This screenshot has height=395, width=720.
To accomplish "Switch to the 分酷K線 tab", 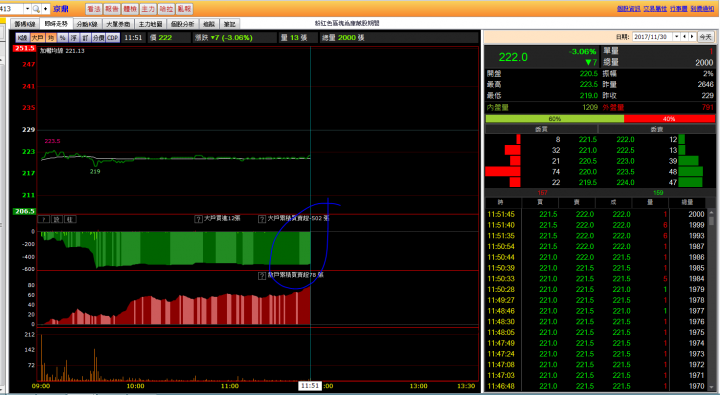I will (87, 24).
